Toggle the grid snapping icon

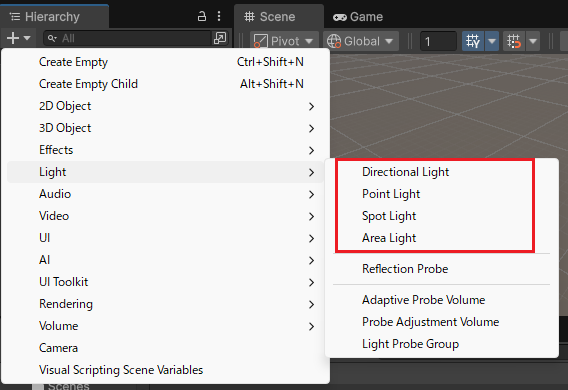tap(473, 41)
